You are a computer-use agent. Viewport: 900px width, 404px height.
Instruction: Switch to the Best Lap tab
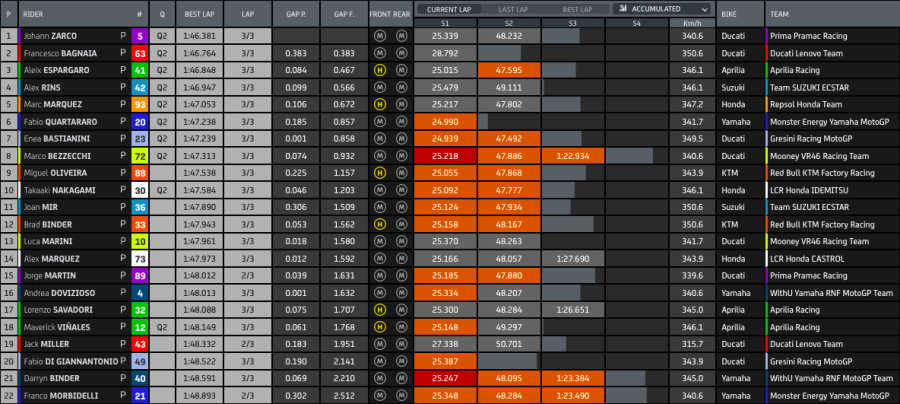coord(577,9)
